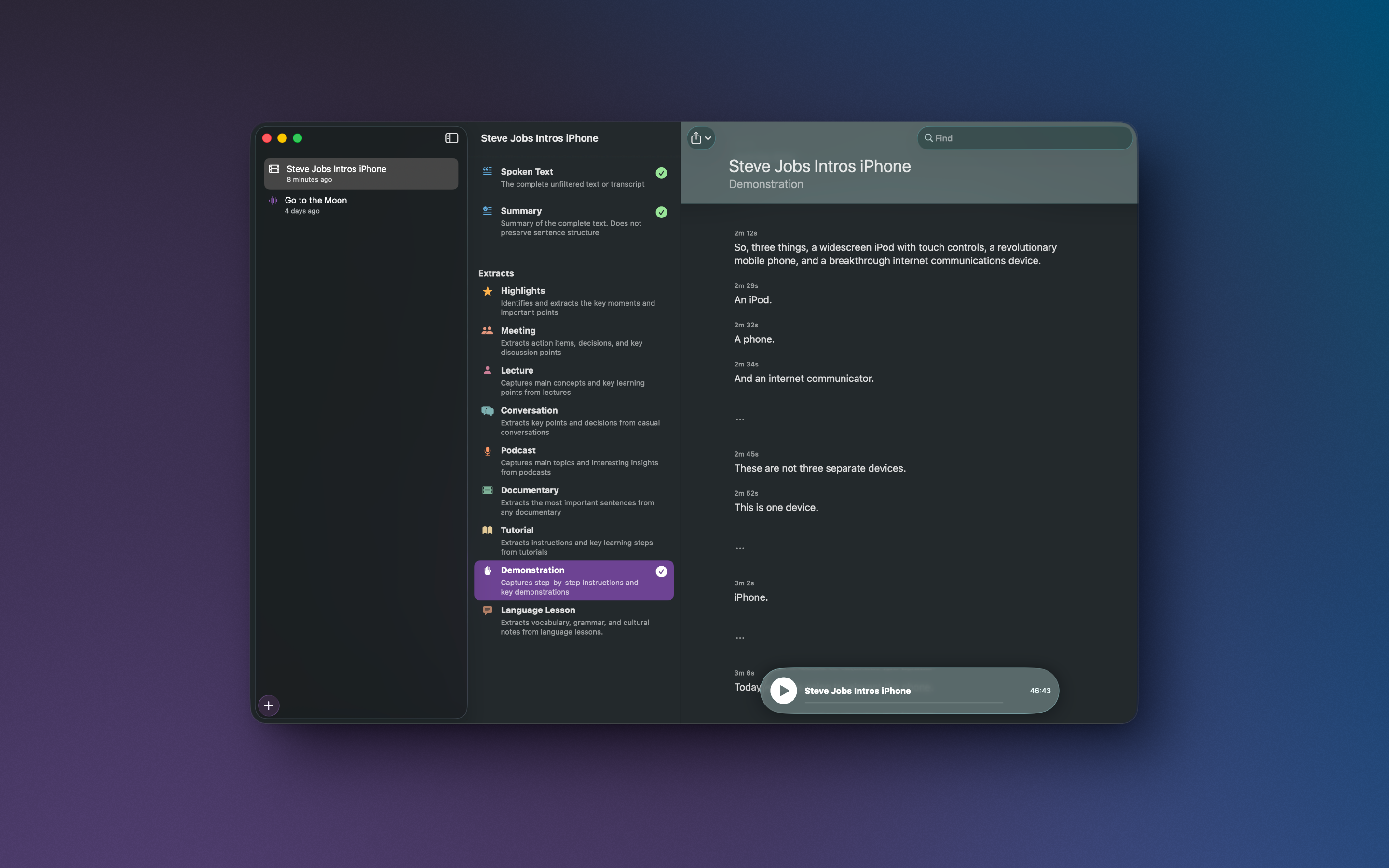This screenshot has height=868, width=1389.
Task: Click the Meeting extract people icon
Action: [487, 331]
